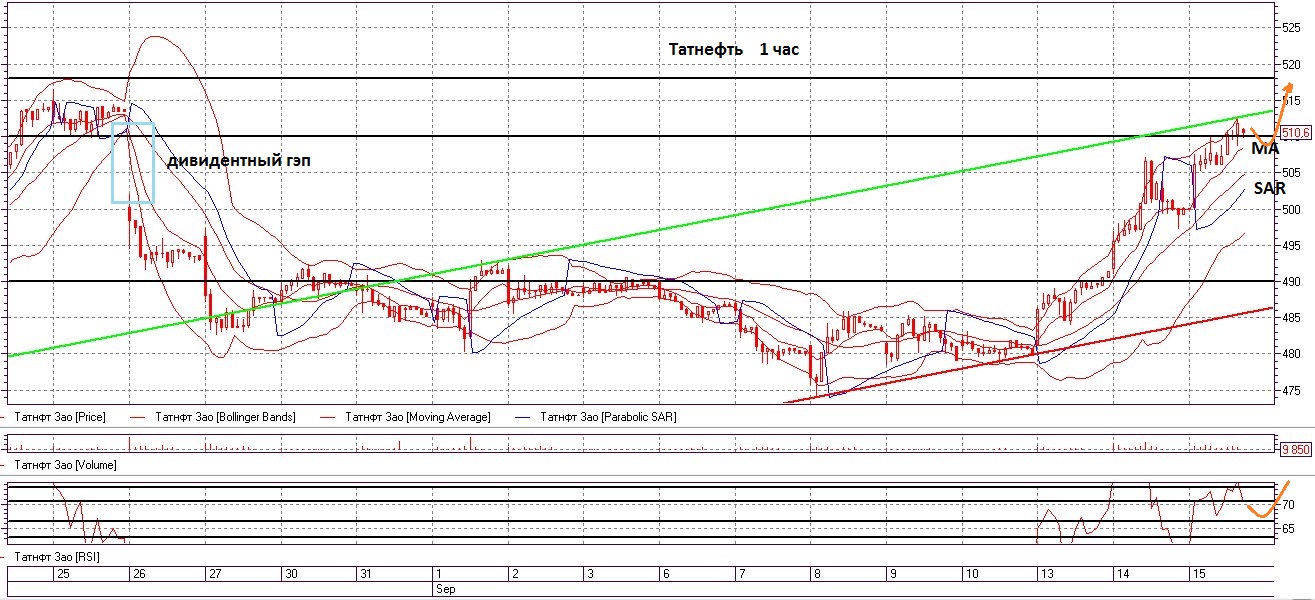Screen dimensions: 1315x600
Task: Click the date label 8 on time axis
Action: pos(817,574)
